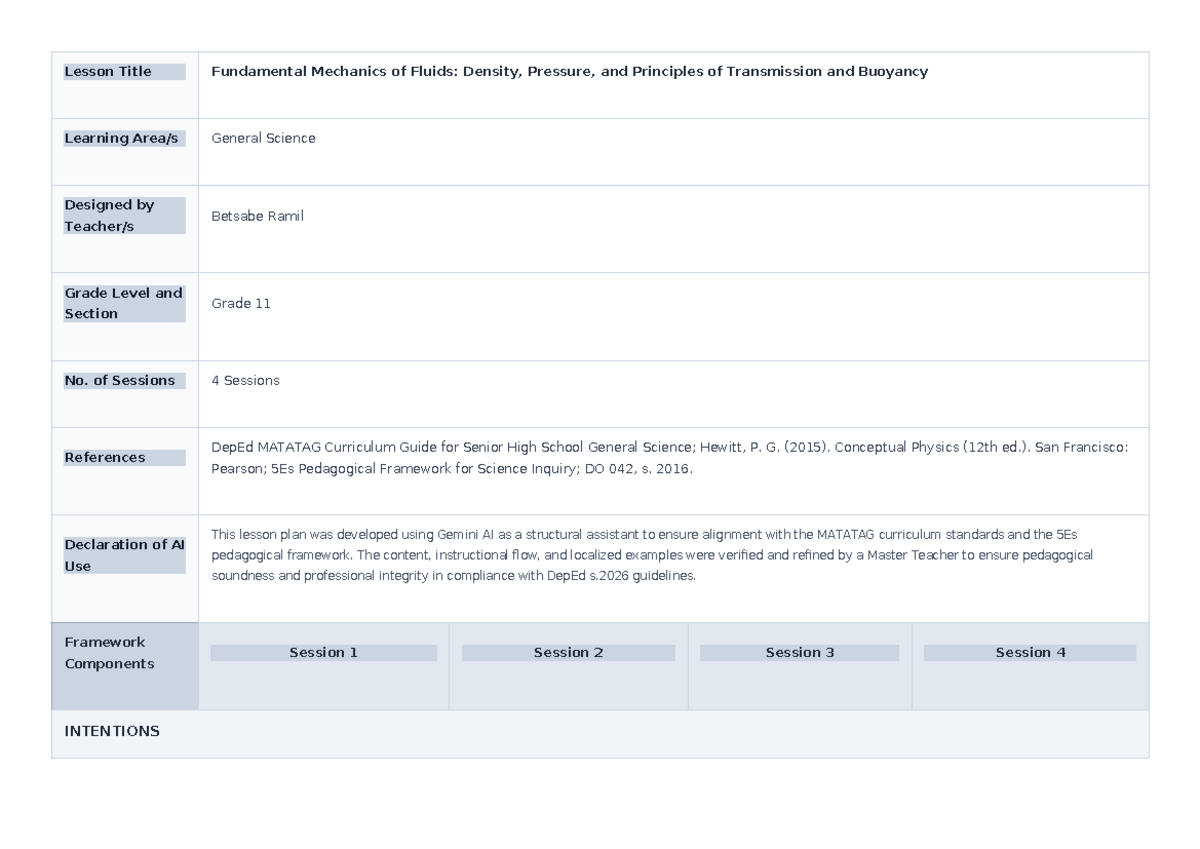
Task: Click the References label cell
Action: coord(125,458)
